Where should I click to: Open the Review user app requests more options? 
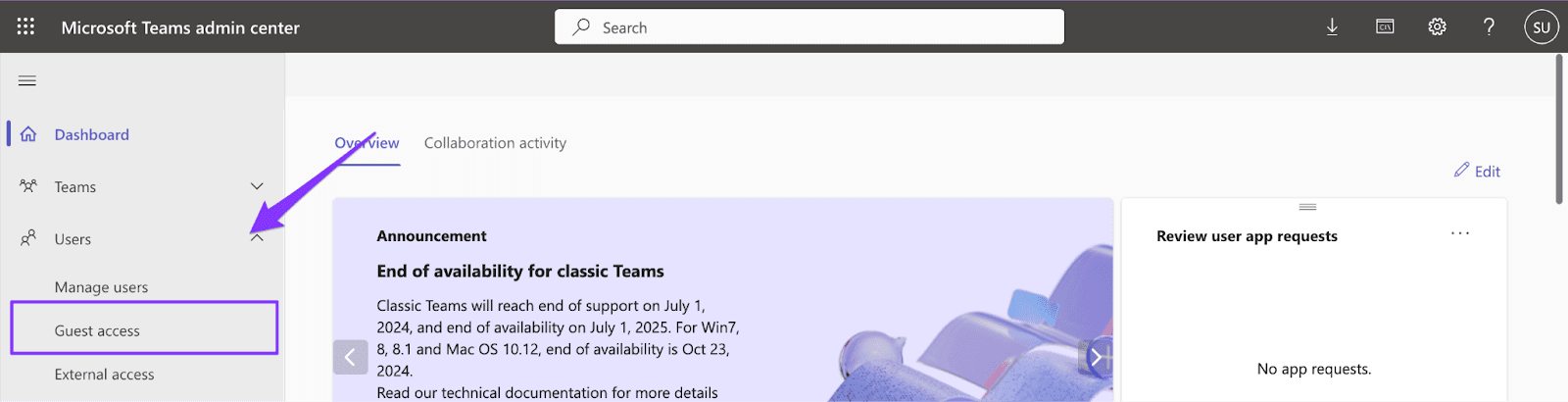click(1460, 233)
